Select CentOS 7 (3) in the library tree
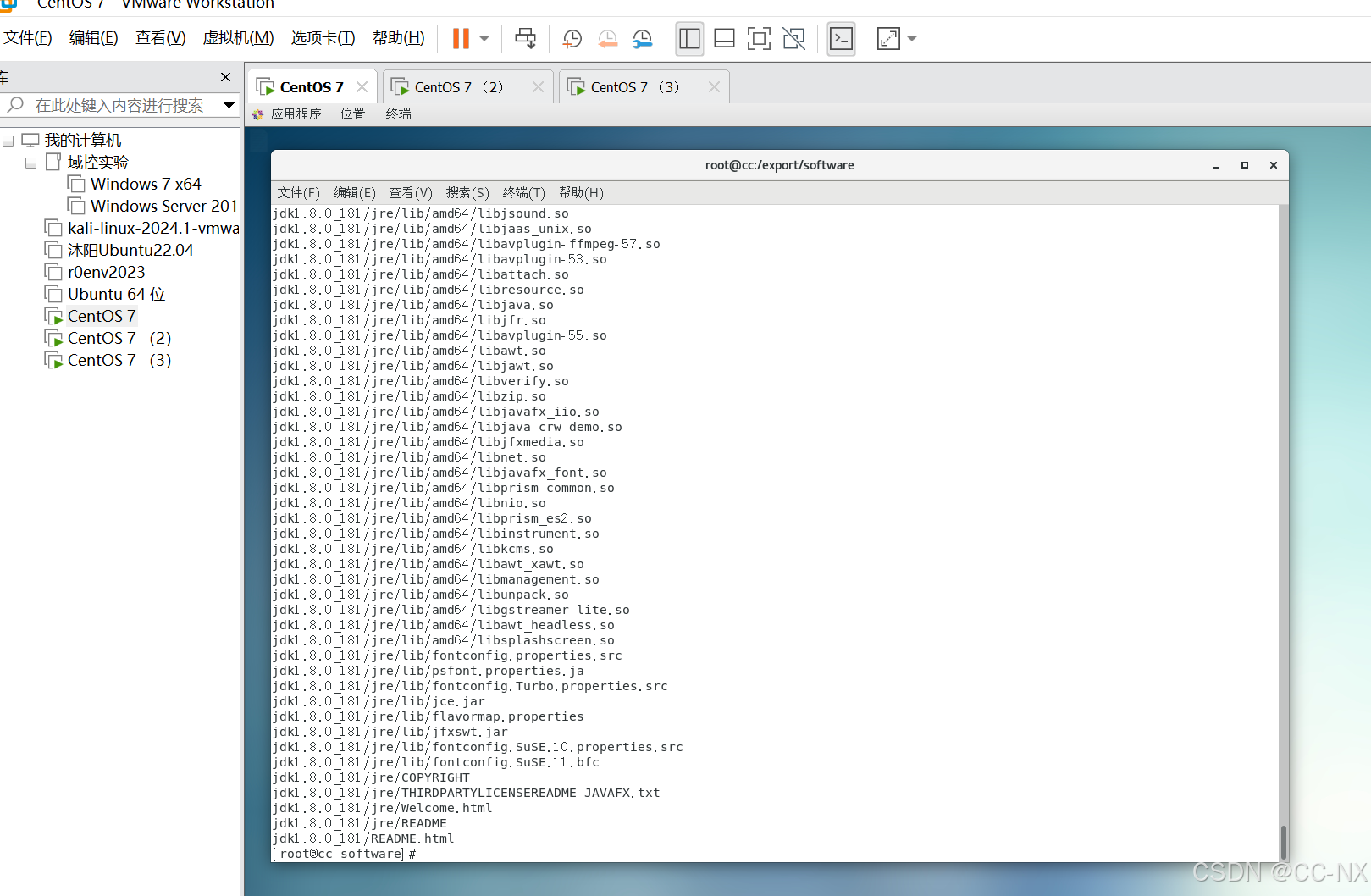Screen dimensions: 1371x896 coord(109,360)
